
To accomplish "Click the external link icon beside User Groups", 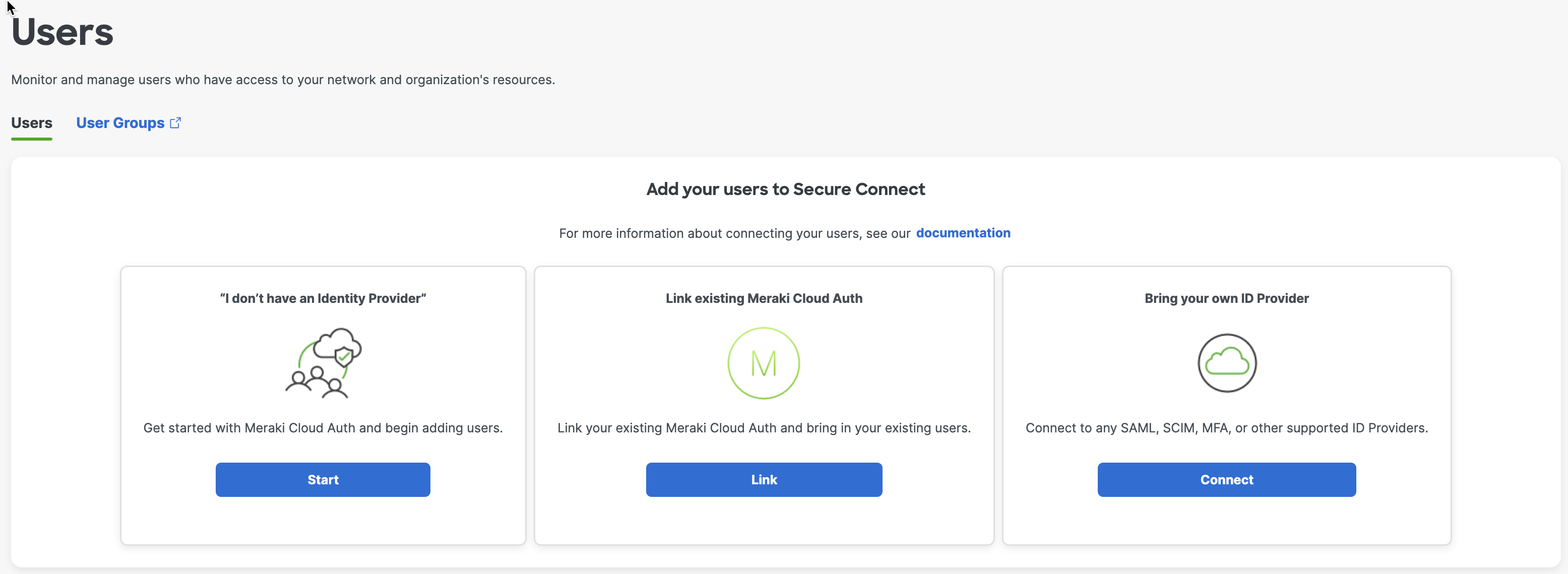I will point(175,123).
